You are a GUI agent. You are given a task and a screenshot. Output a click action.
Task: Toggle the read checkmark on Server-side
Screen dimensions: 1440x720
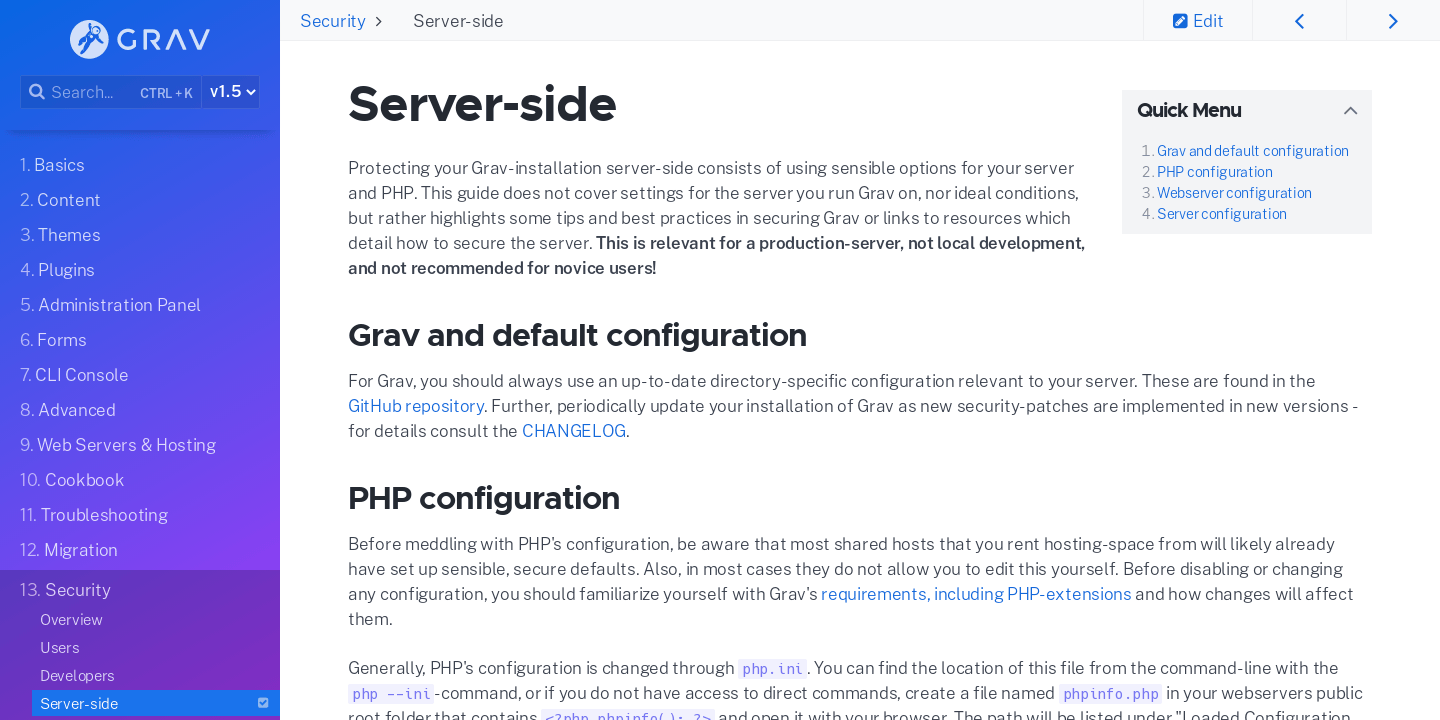point(263,703)
